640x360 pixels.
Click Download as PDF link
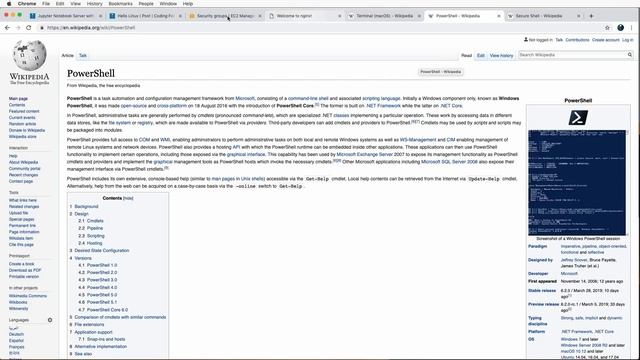(x=25, y=270)
